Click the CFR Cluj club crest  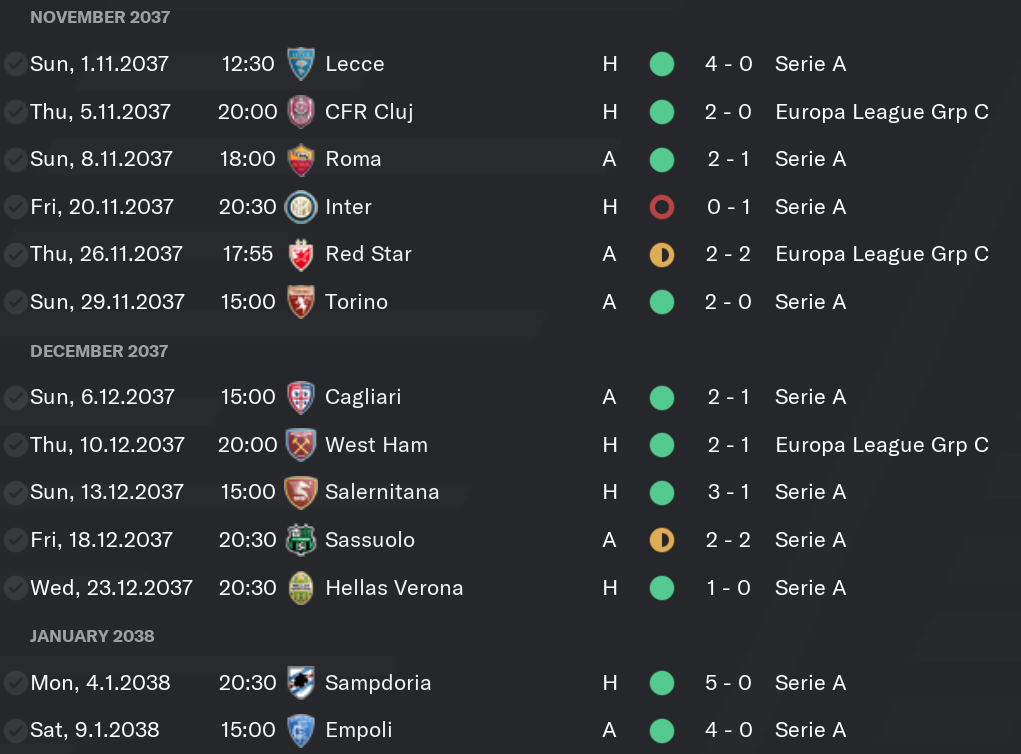[x=301, y=112]
